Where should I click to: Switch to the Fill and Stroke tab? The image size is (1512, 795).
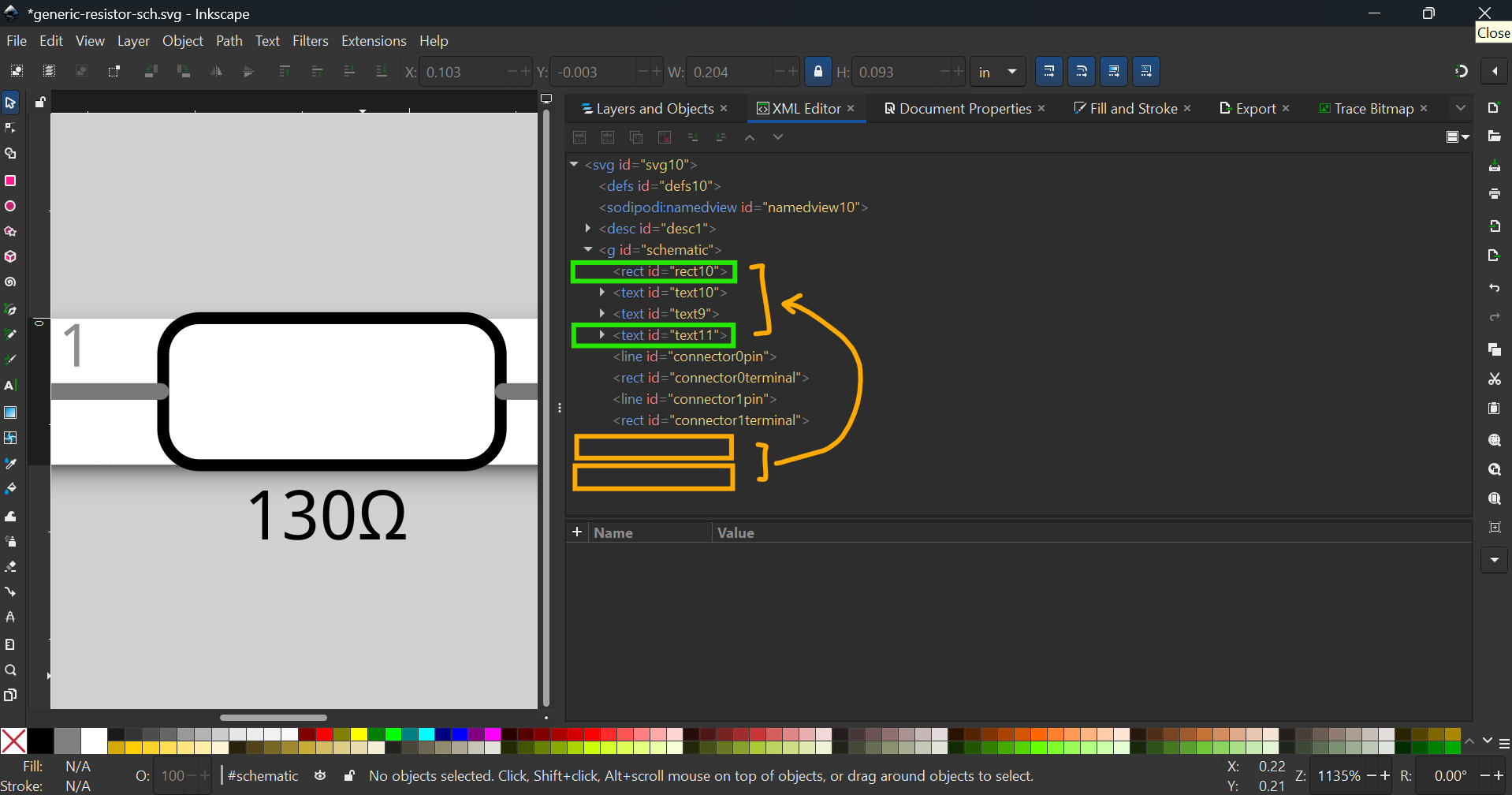[1132, 109]
